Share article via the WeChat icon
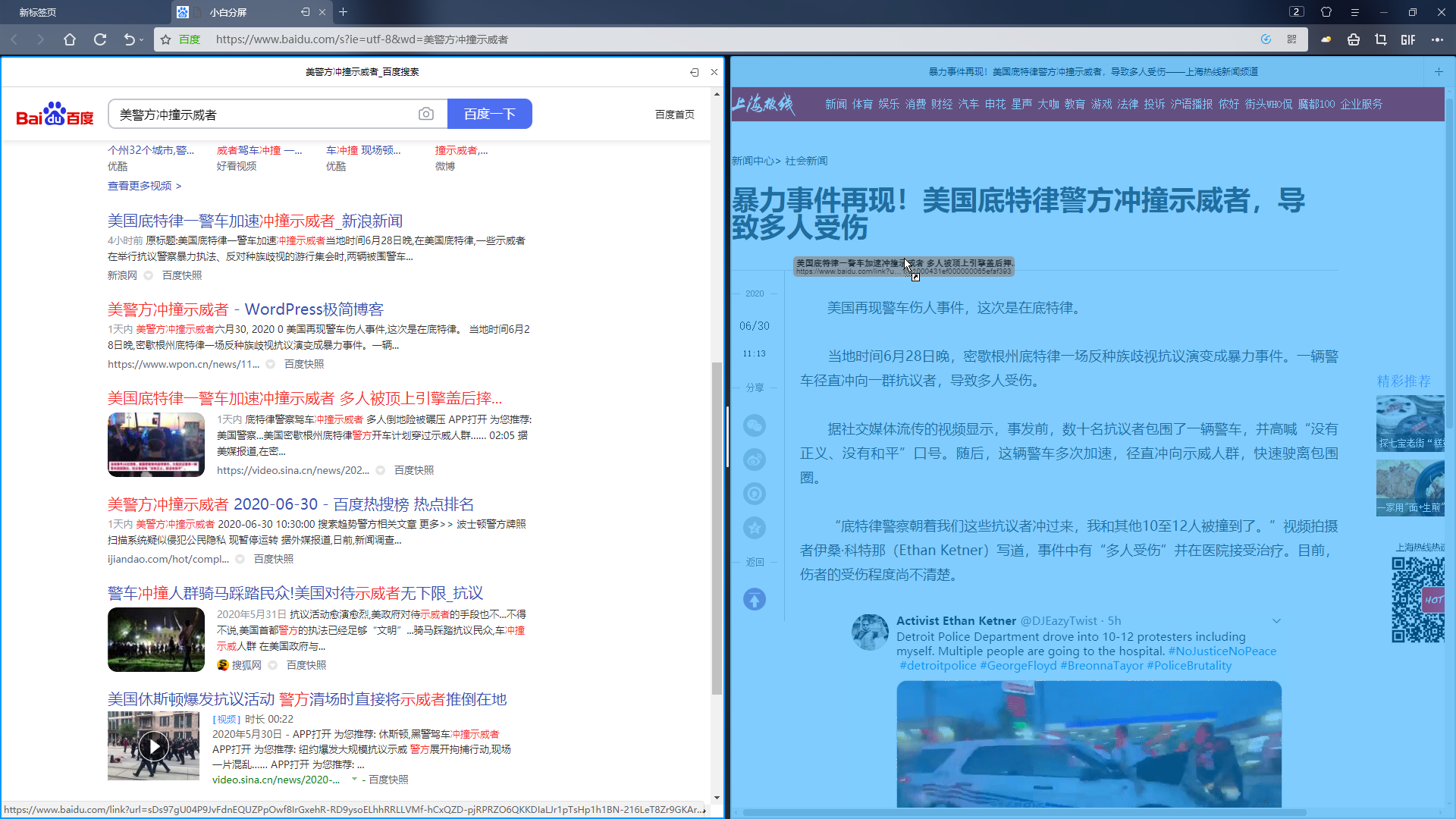Viewport: 1456px width, 819px height. (x=755, y=425)
